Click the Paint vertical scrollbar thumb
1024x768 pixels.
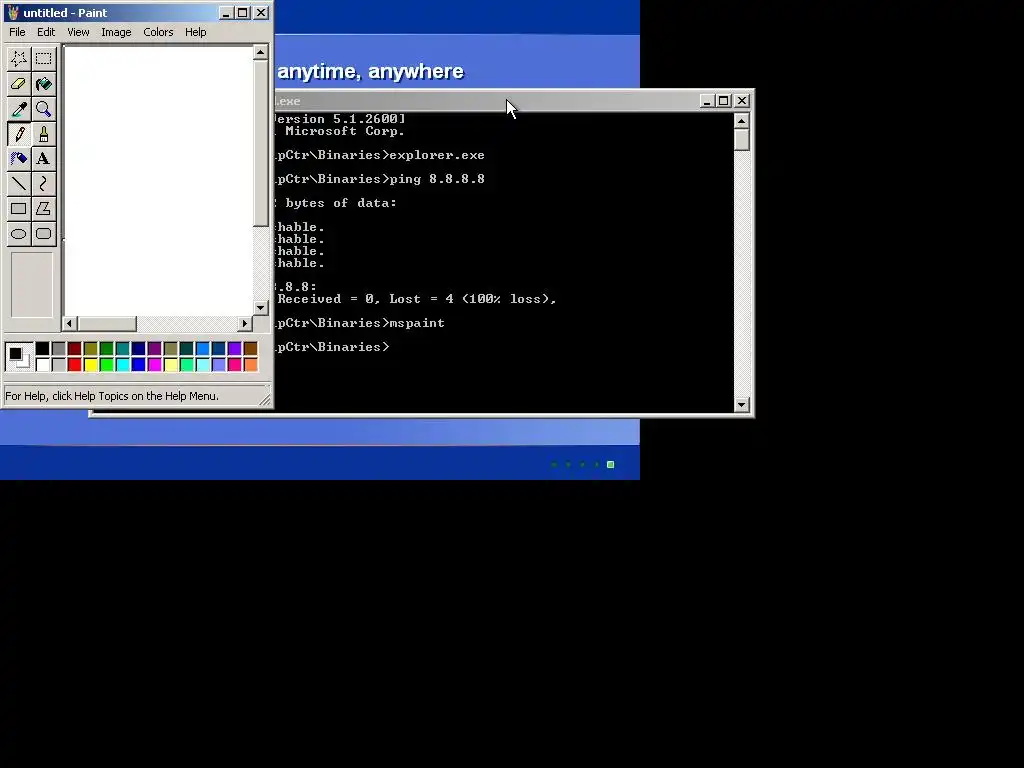(261, 144)
